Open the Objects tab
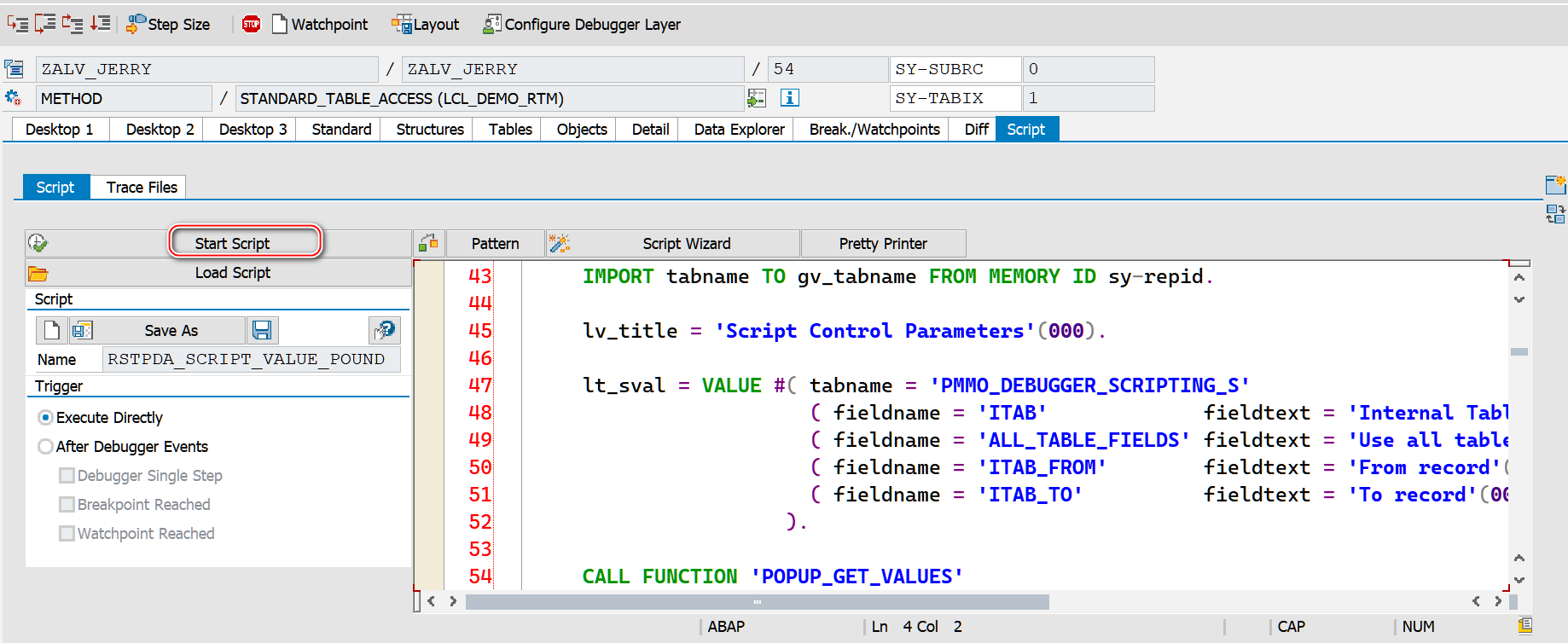This screenshot has height=643, width=1568. [x=583, y=129]
